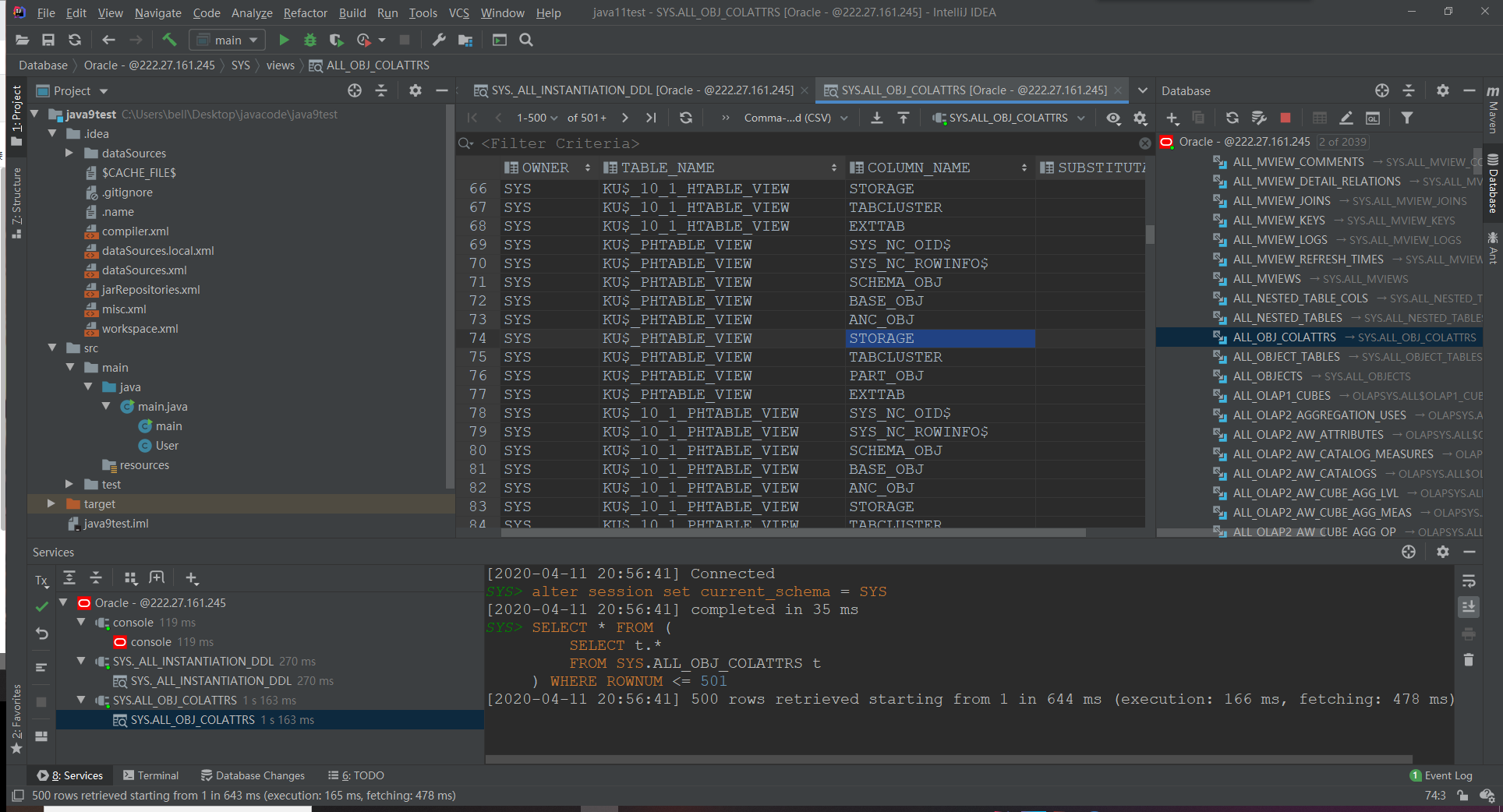Click the data grid vertical scrollbar

click(x=1150, y=235)
